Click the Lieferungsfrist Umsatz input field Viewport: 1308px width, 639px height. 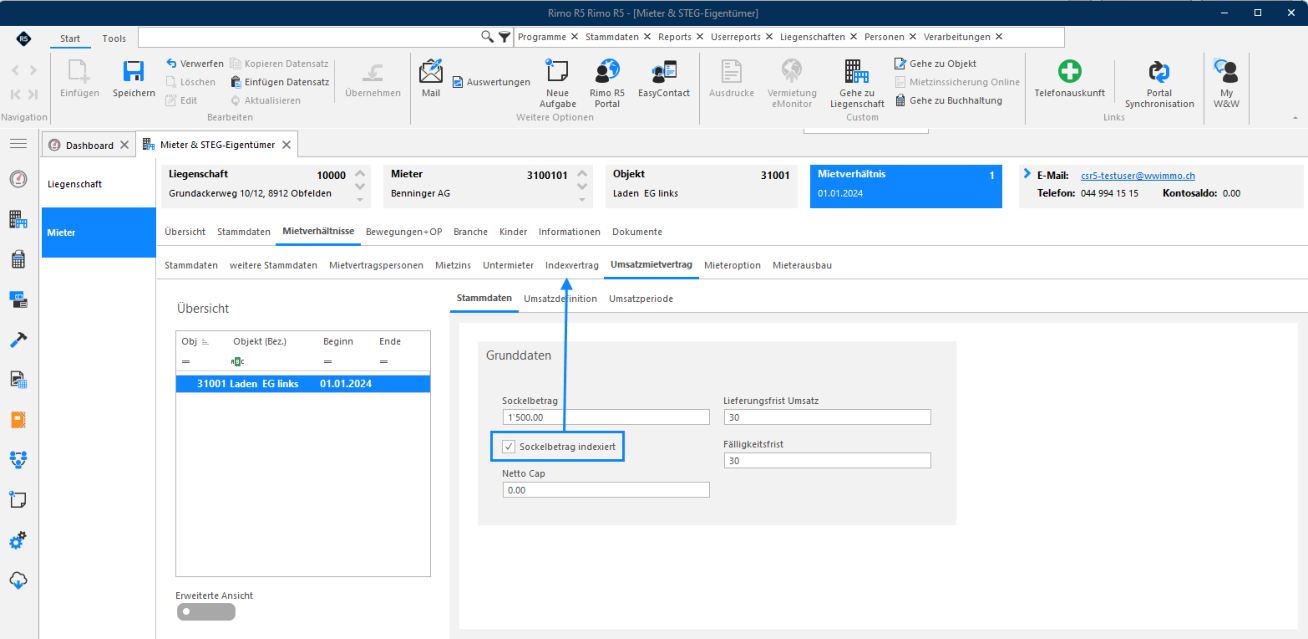point(827,417)
